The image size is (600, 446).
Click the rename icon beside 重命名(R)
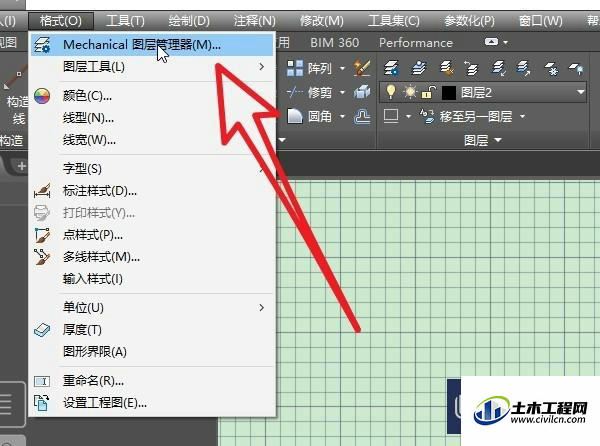pos(42,381)
